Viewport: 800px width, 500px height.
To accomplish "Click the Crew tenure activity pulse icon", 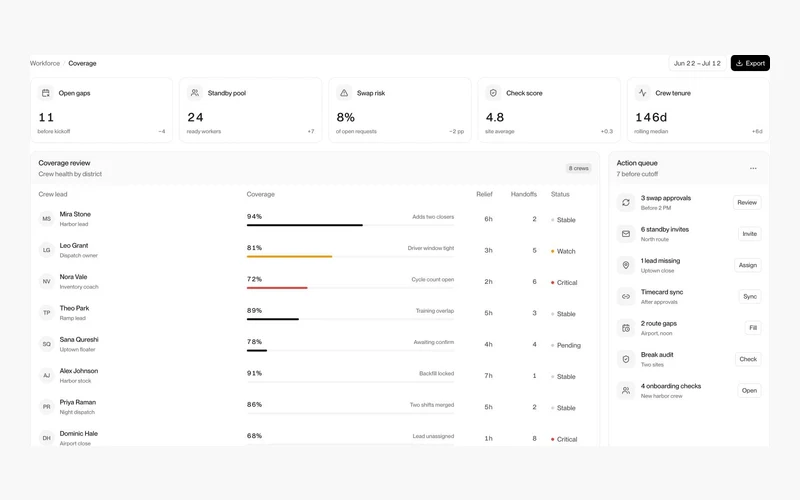I will 642,93.
